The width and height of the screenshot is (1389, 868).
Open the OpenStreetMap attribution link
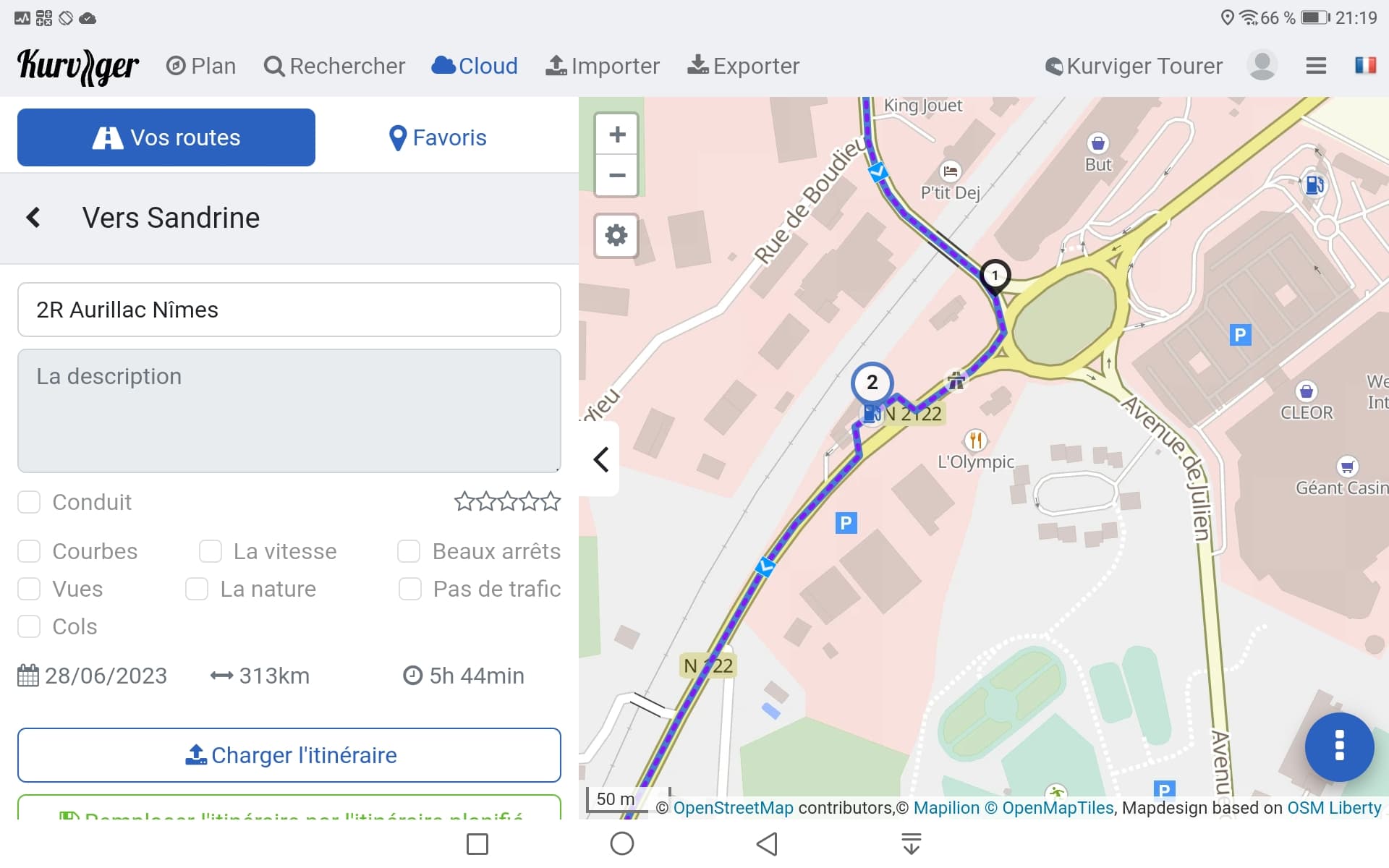(x=733, y=808)
